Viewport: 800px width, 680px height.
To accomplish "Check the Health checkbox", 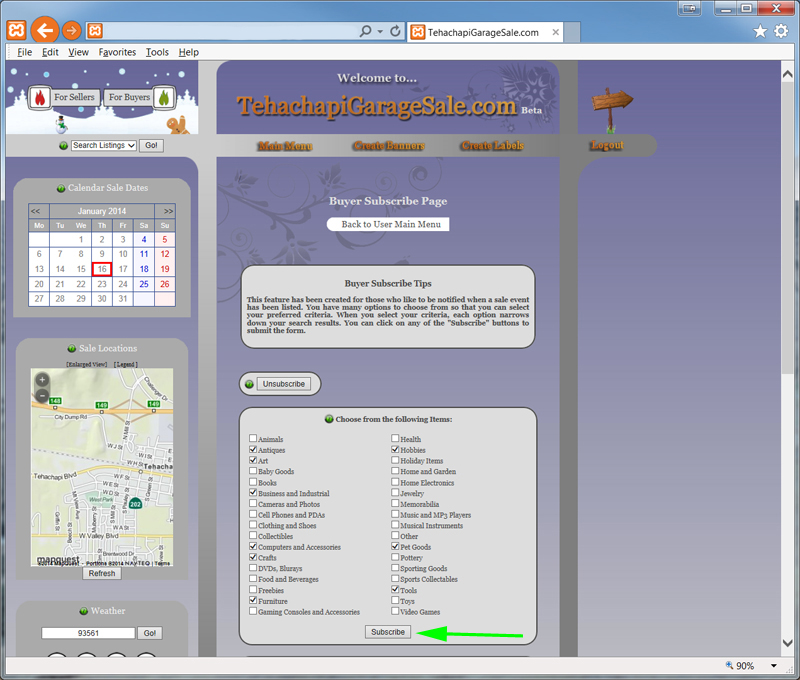I will 395,438.
